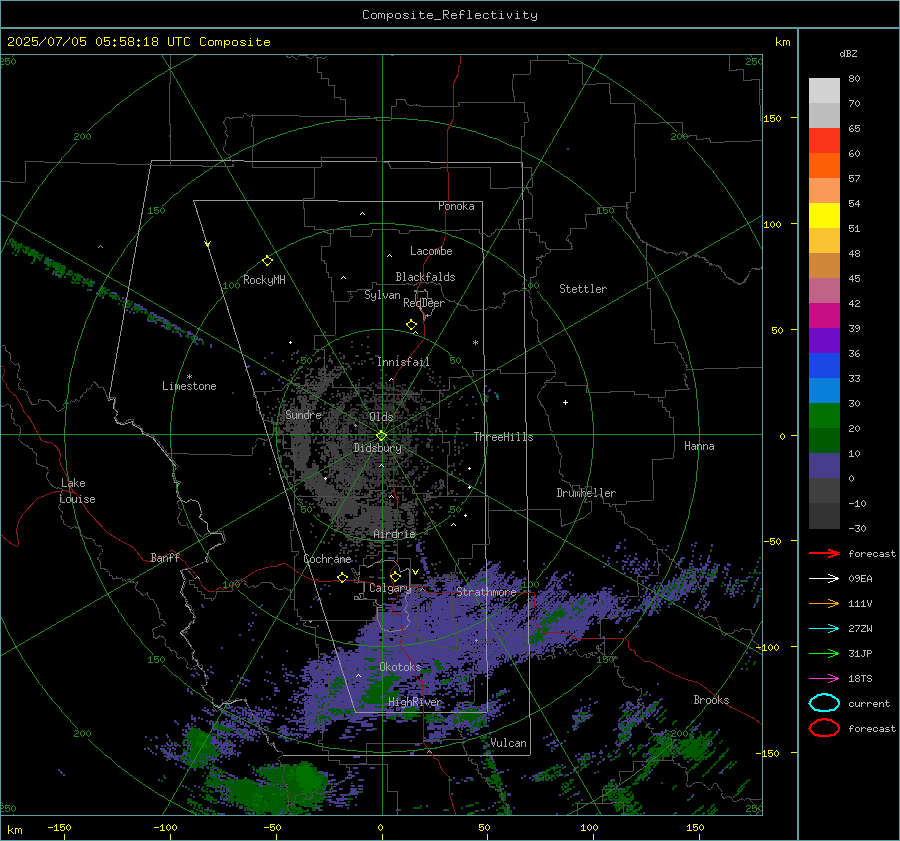Click the green 31JP arrow legend icon

point(824,653)
